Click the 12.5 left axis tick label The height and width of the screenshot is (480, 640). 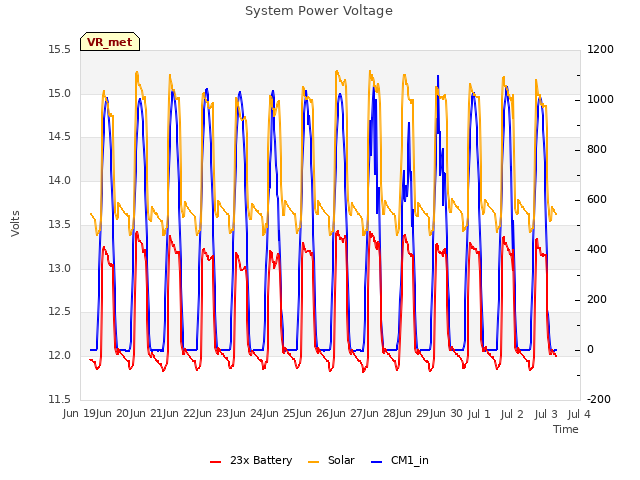tap(60, 311)
